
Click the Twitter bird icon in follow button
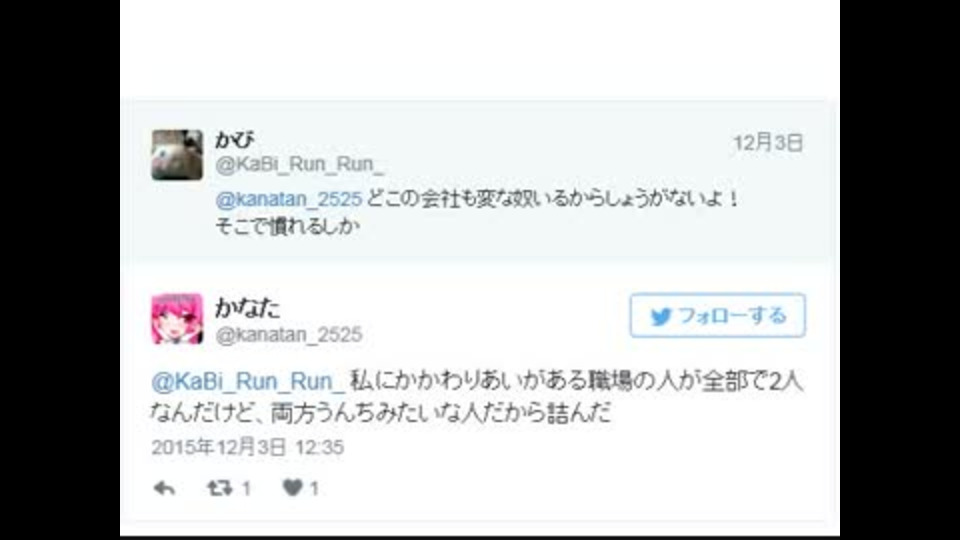click(661, 317)
